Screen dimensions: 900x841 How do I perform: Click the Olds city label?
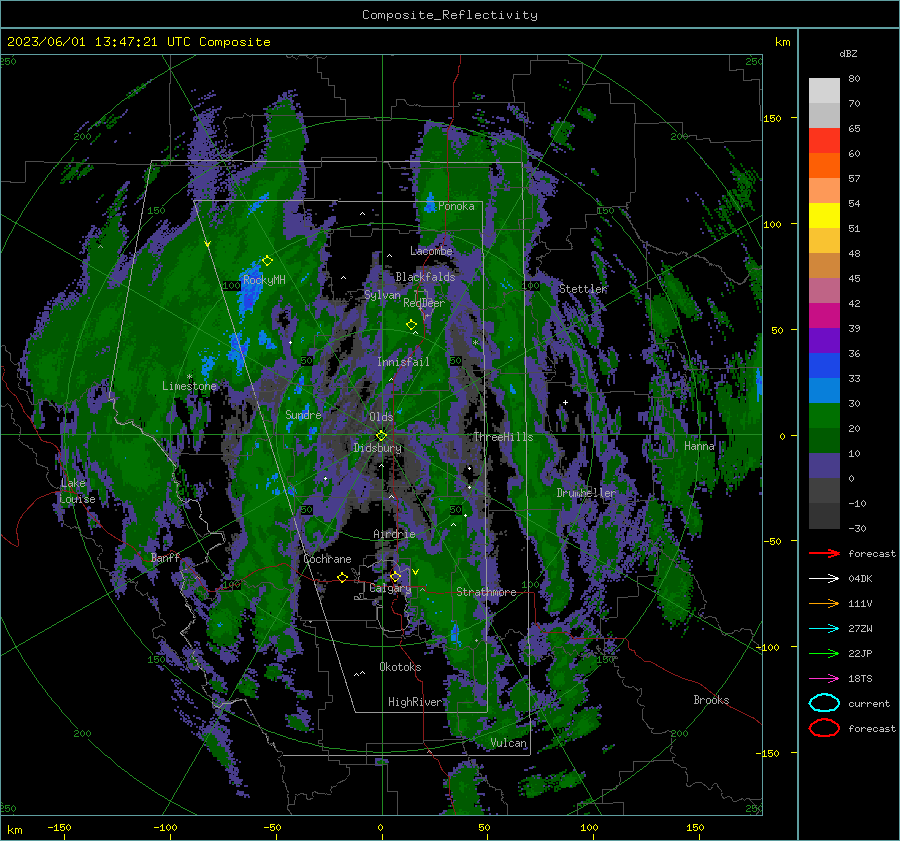(381, 417)
